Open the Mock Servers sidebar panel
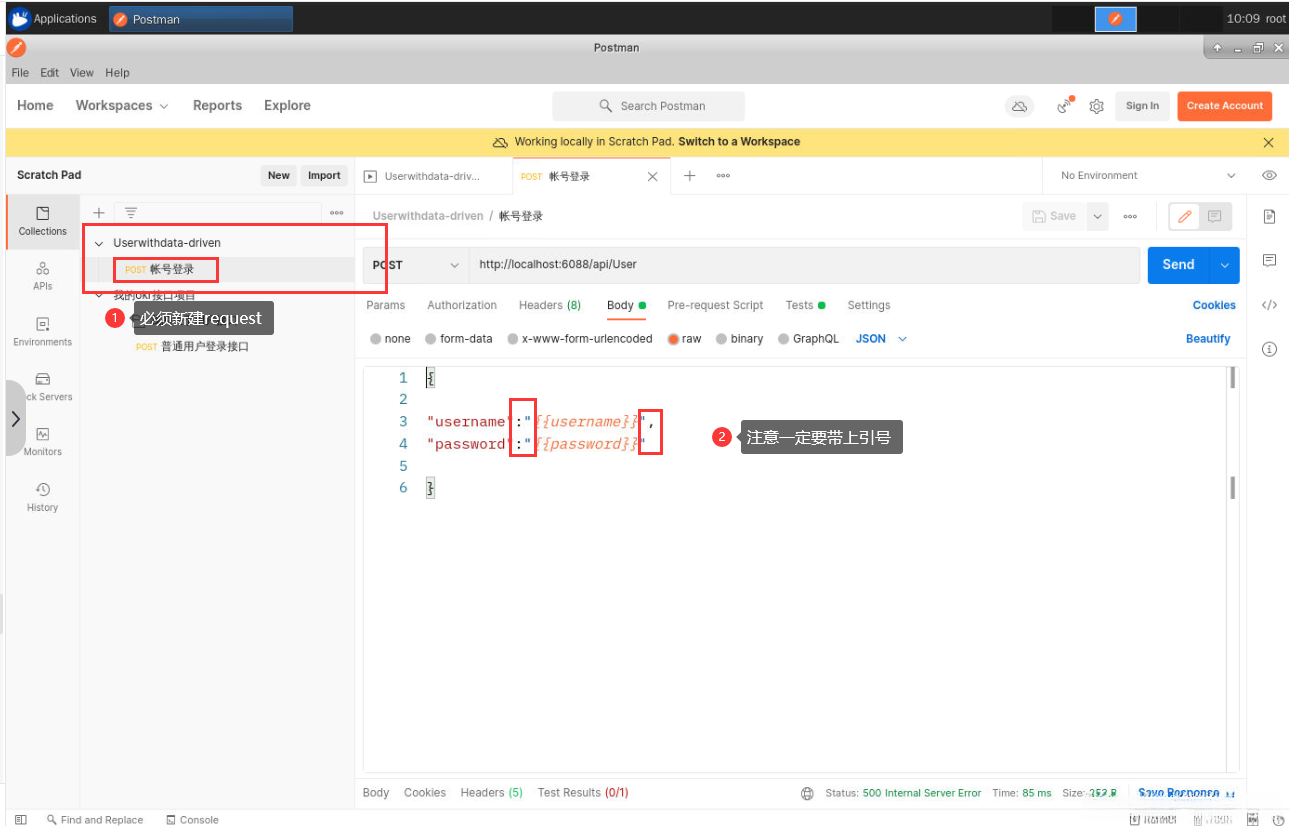 [42, 387]
